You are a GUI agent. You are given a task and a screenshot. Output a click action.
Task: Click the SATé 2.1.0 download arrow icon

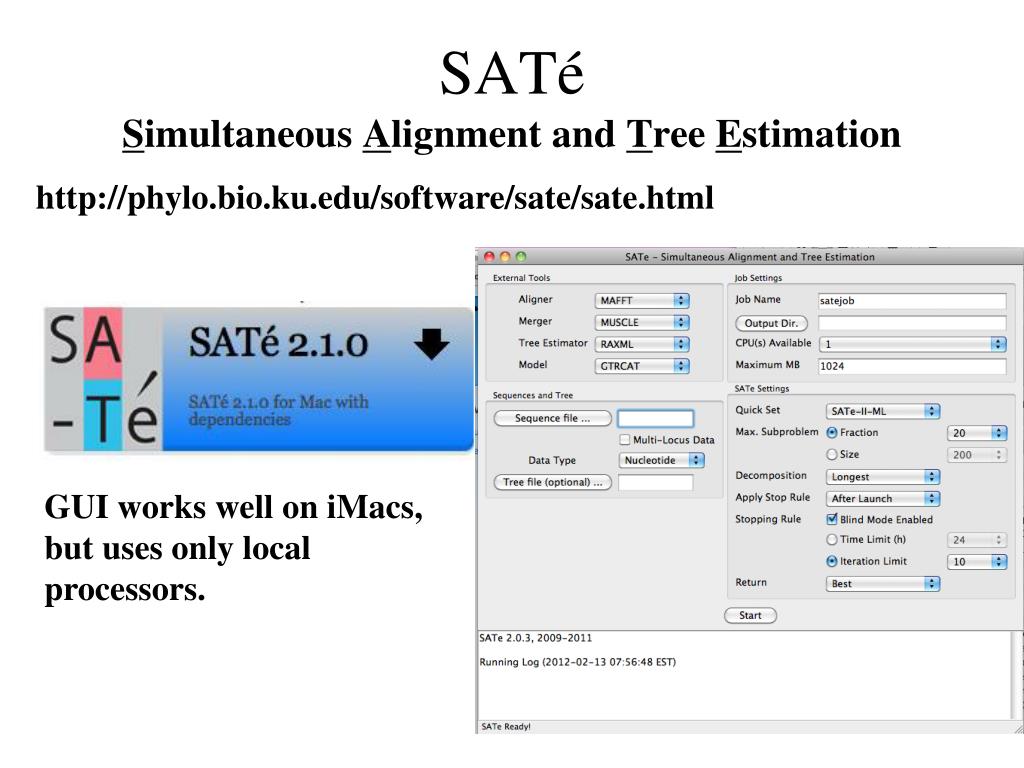coord(432,344)
